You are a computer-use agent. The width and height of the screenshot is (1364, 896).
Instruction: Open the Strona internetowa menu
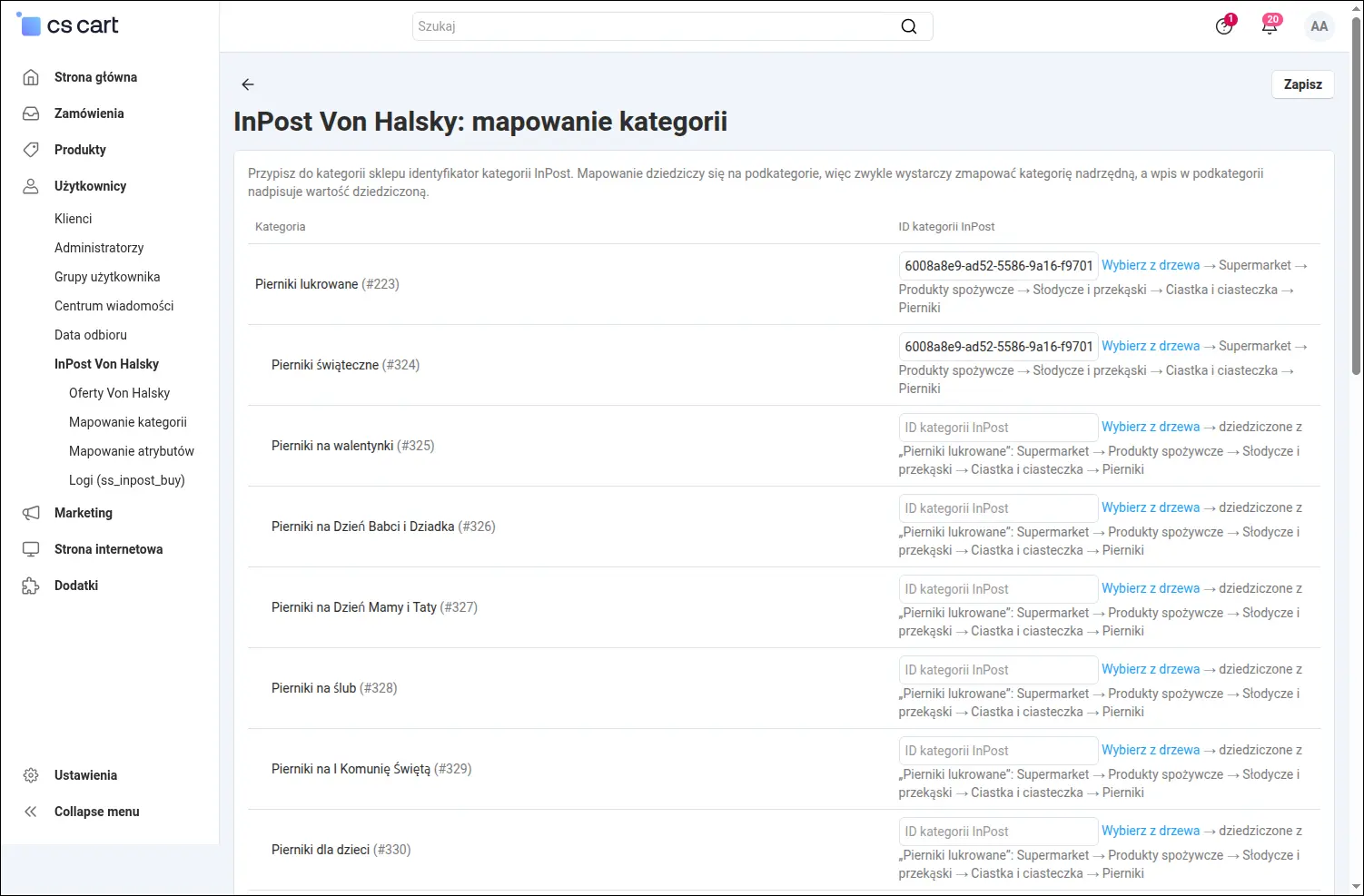coord(110,549)
